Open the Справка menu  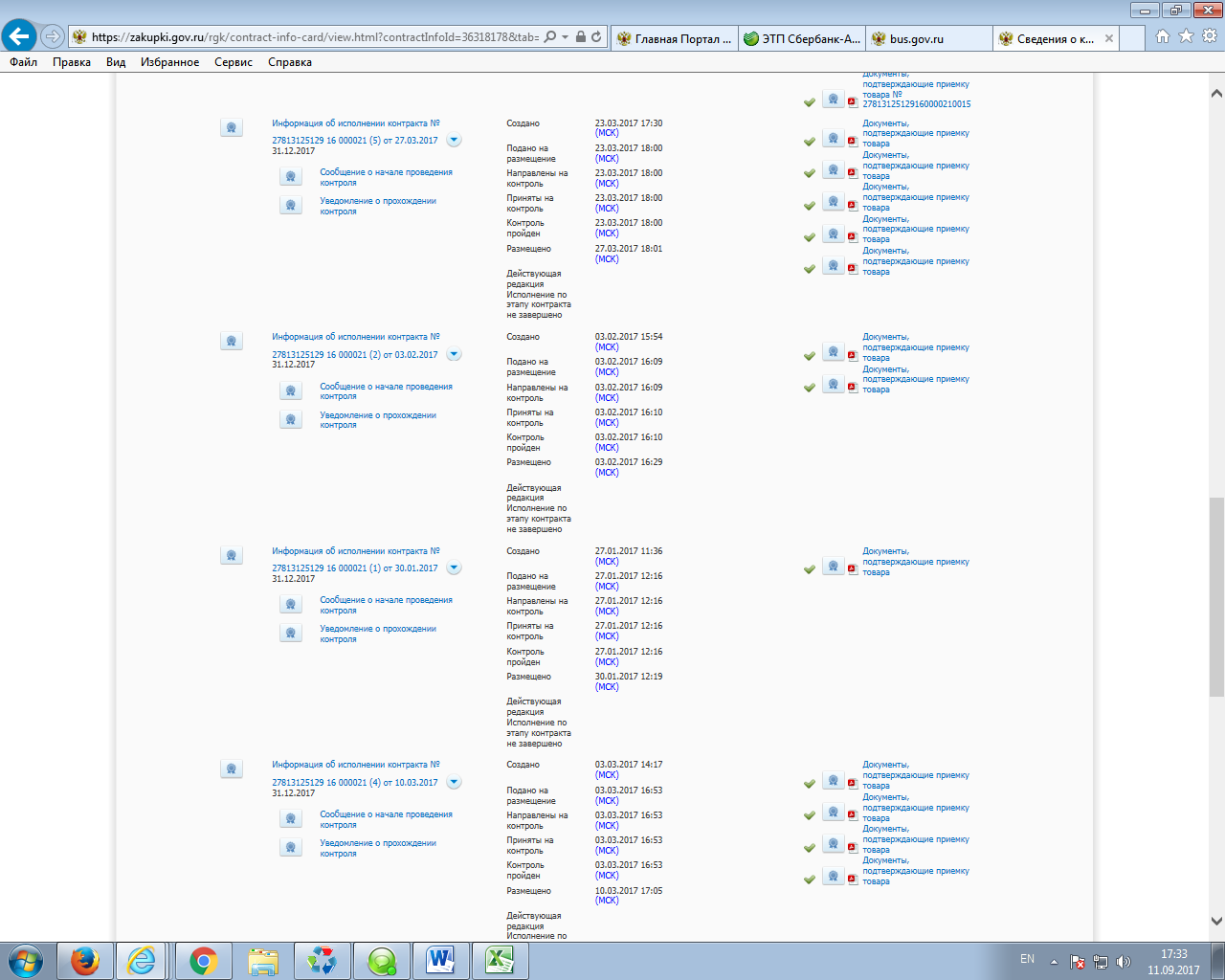click(290, 62)
